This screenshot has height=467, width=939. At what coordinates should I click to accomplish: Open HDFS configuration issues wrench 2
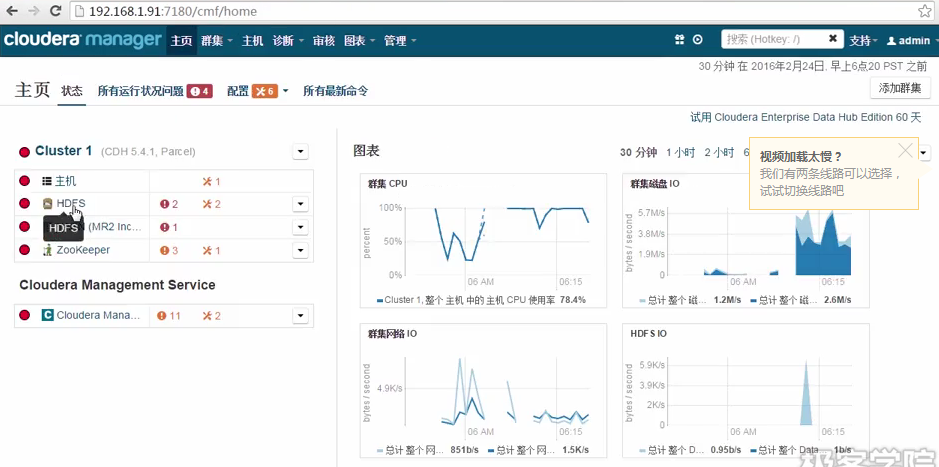211,204
